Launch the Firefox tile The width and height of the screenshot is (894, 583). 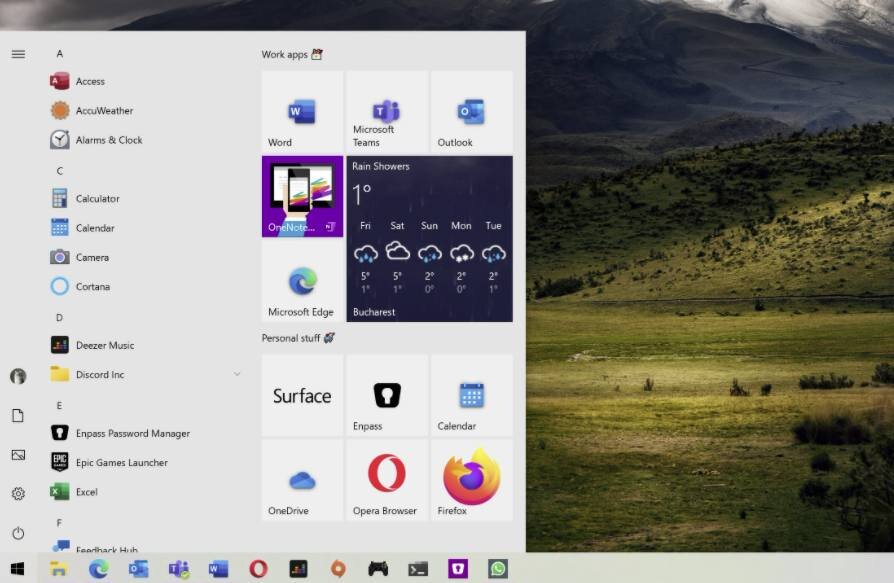(472, 480)
